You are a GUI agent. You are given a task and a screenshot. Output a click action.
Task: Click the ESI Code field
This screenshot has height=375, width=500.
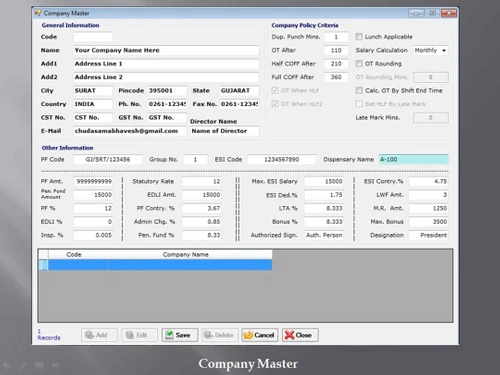(x=282, y=159)
